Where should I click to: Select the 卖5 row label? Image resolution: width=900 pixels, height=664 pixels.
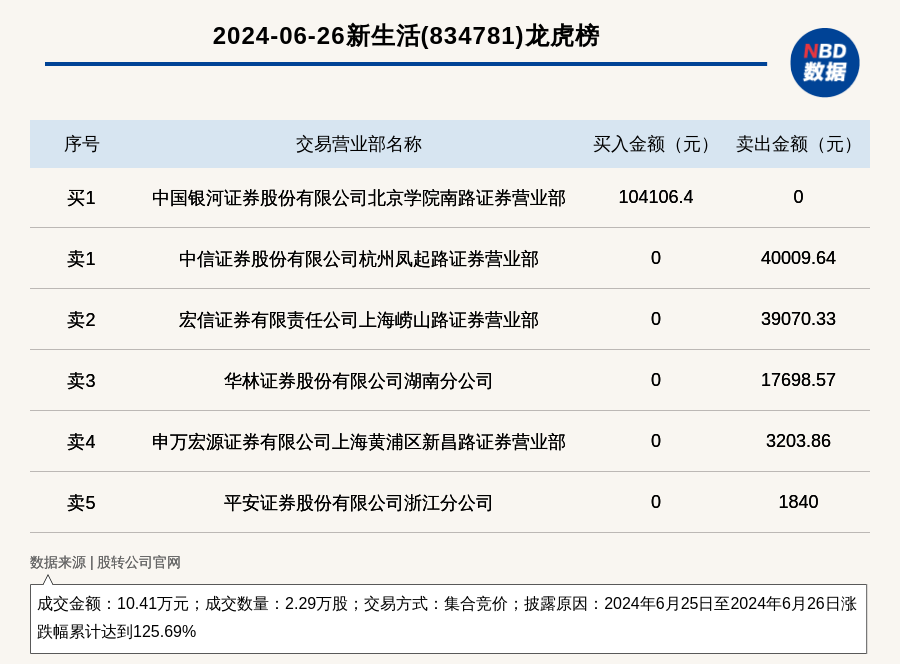click(x=81, y=503)
